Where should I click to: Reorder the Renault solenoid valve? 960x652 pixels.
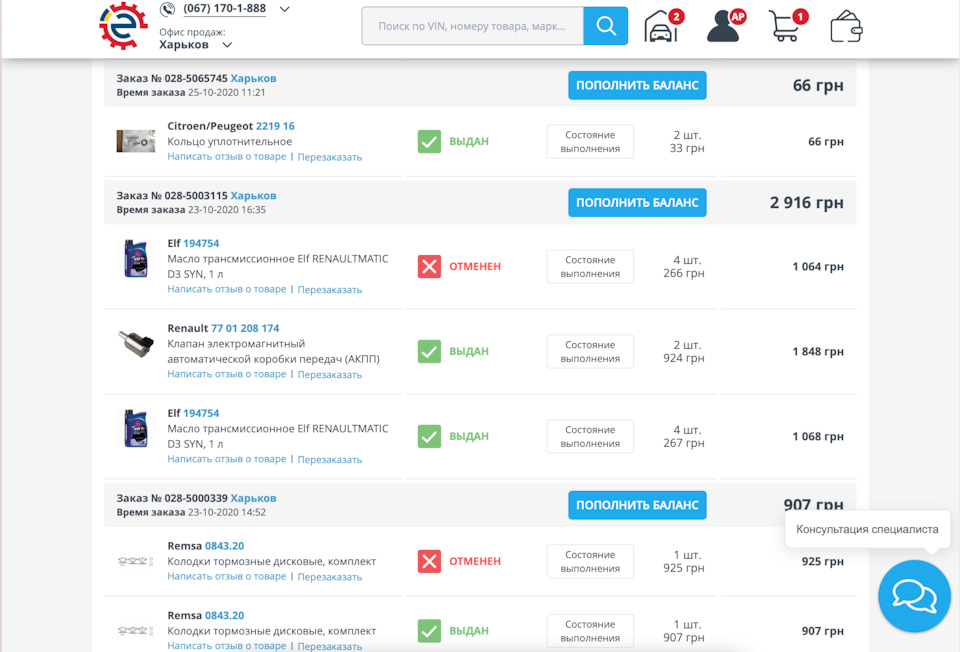pos(329,375)
